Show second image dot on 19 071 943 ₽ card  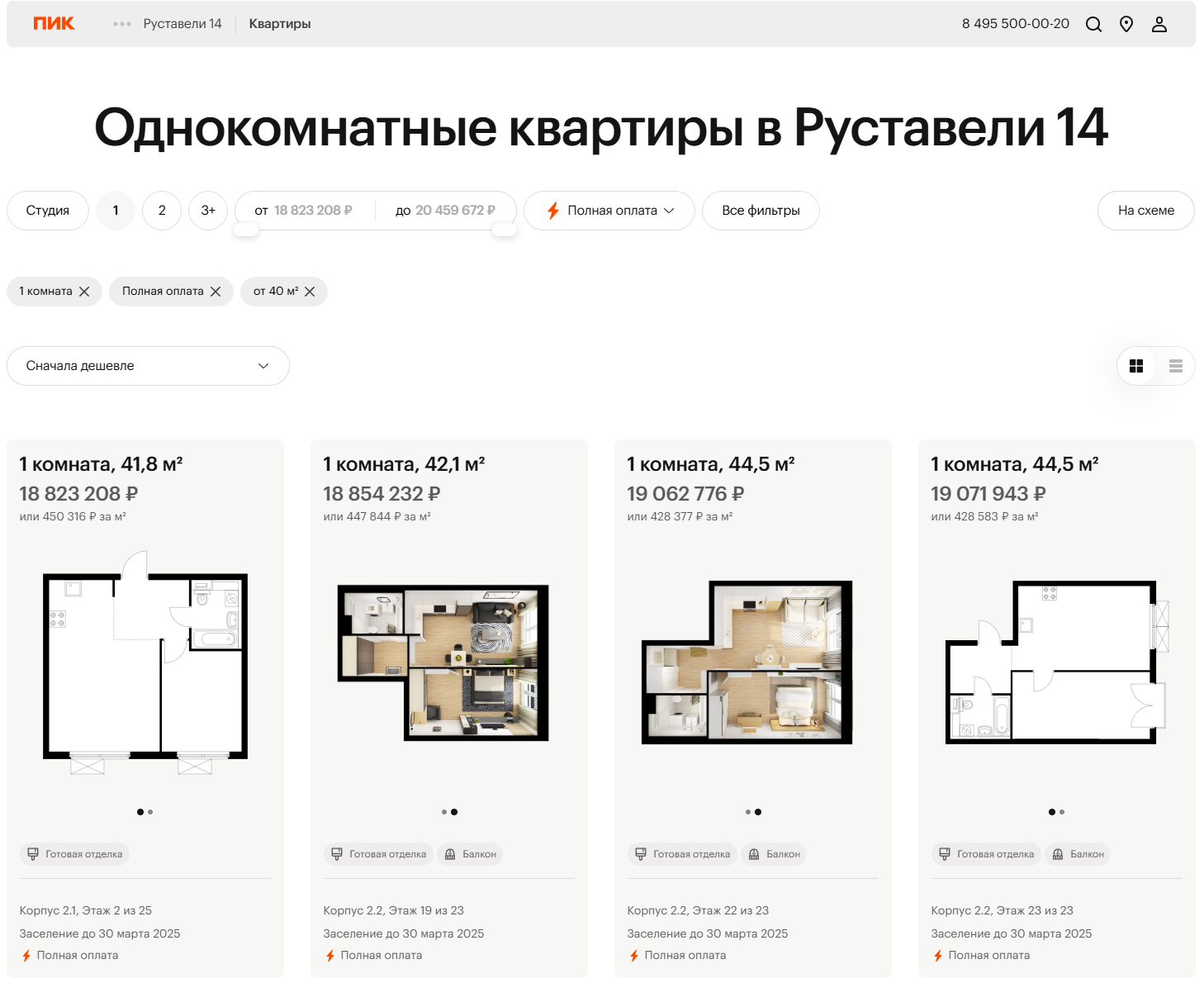tap(1062, 812)
